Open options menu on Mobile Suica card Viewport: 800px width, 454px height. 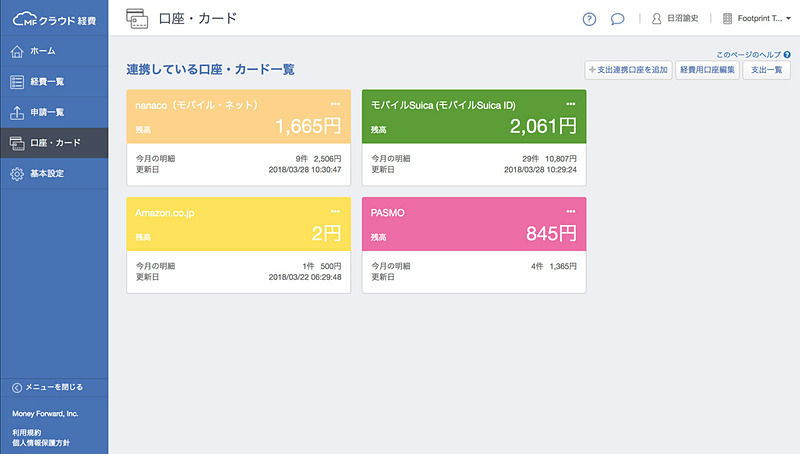(x=570, y=104)
